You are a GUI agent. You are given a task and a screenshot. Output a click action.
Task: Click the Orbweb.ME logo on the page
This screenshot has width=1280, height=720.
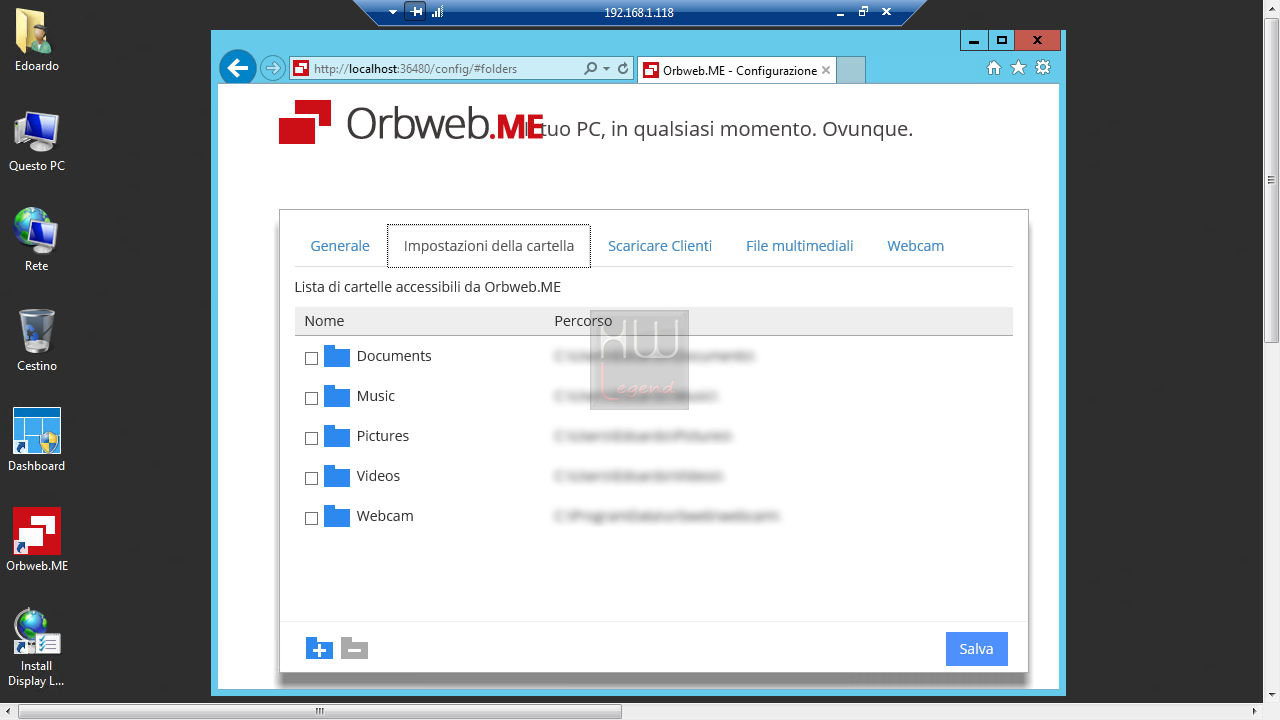[x=411, y=122]
